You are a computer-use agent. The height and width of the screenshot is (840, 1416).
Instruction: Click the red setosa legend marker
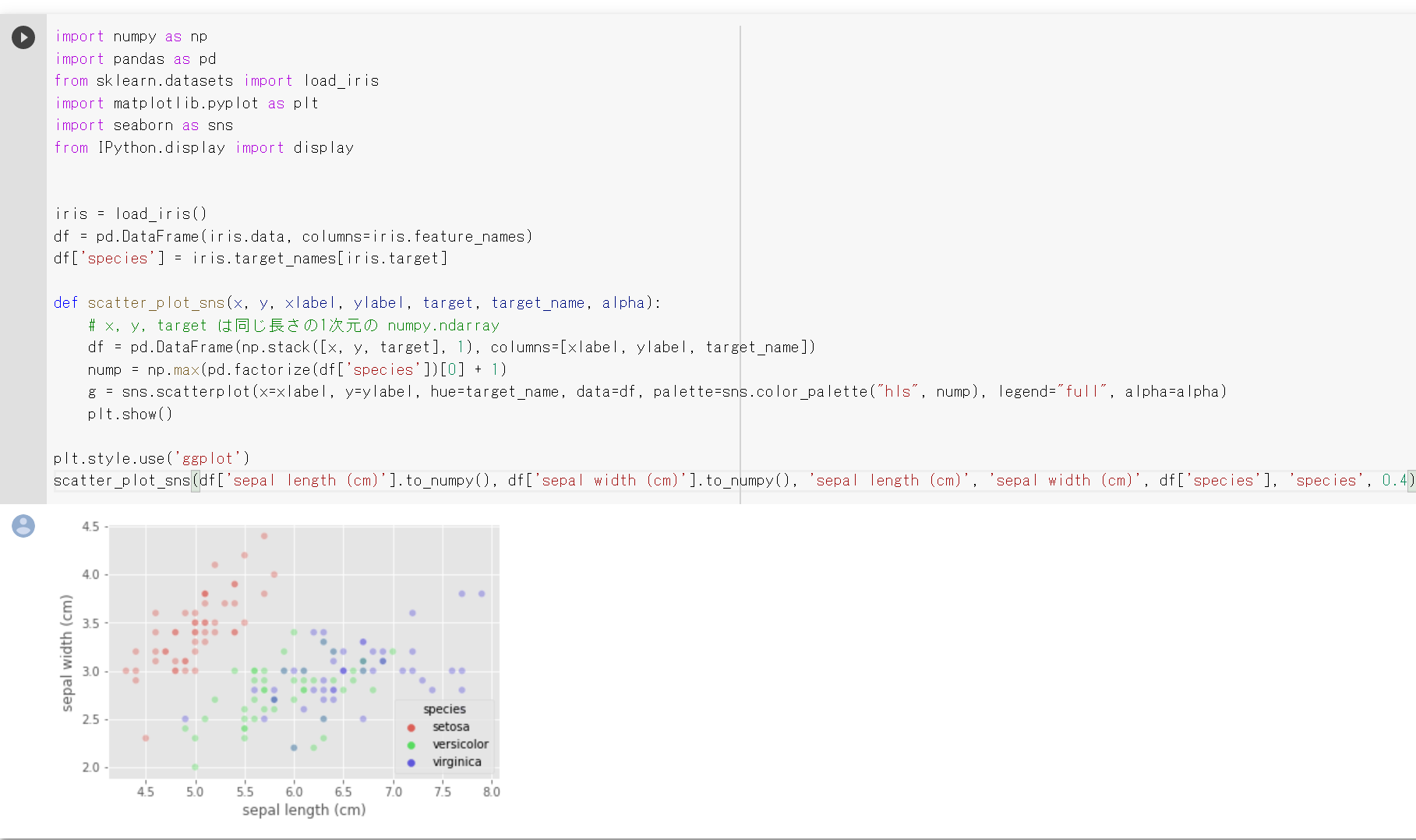(411, 727)
